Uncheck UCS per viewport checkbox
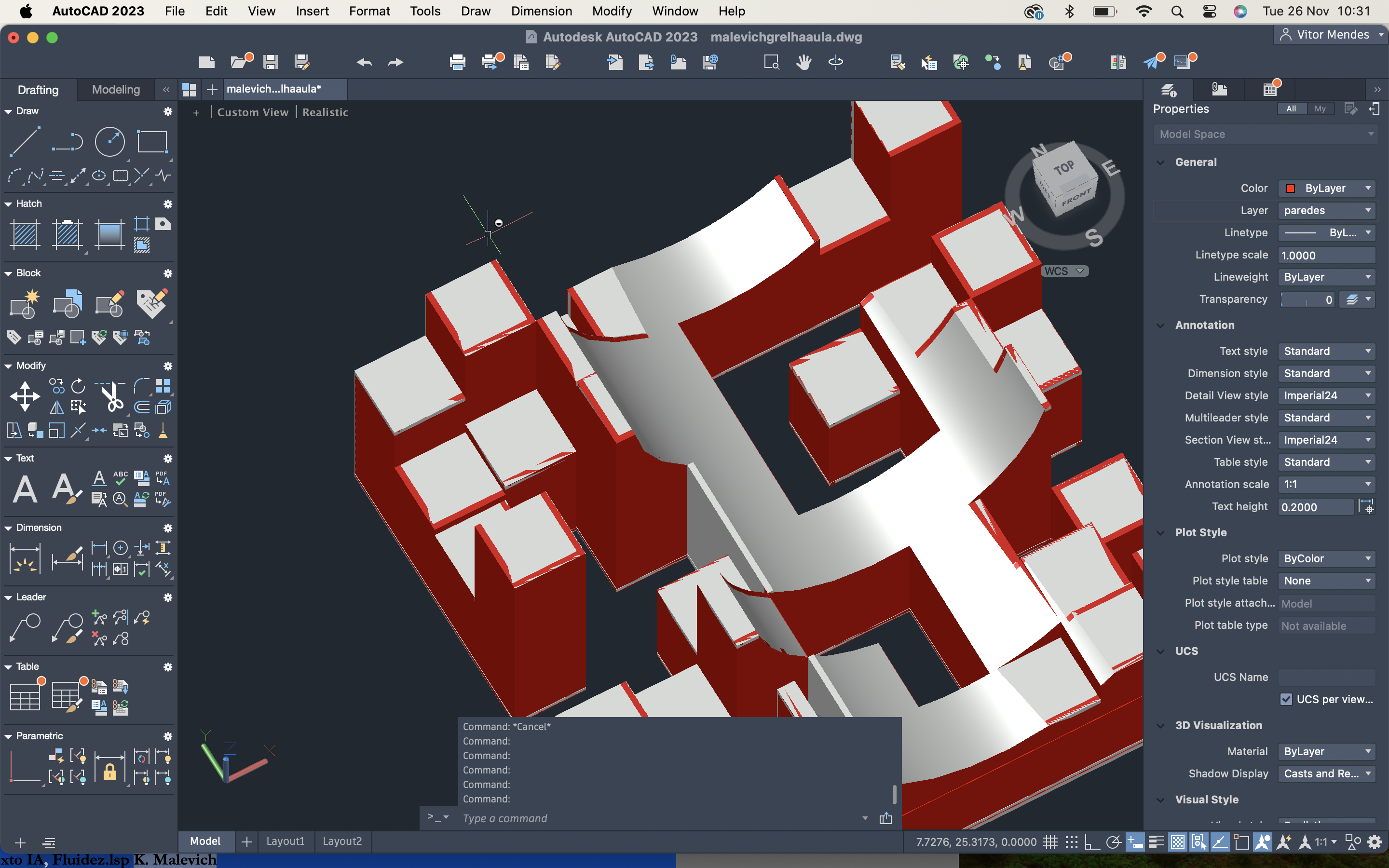The image size is (1389, 868). 1286,699
